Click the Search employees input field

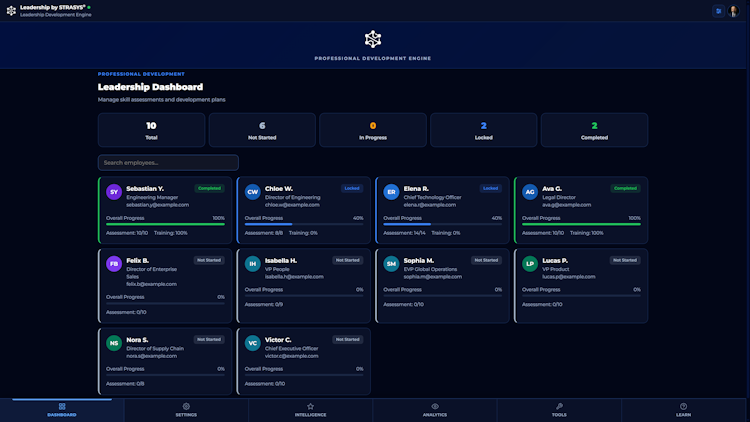(x=168, y=163)
